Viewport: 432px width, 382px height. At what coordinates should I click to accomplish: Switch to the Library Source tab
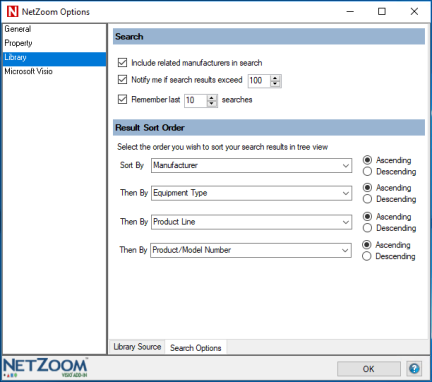pyautogui.click(x=137, y=347)
